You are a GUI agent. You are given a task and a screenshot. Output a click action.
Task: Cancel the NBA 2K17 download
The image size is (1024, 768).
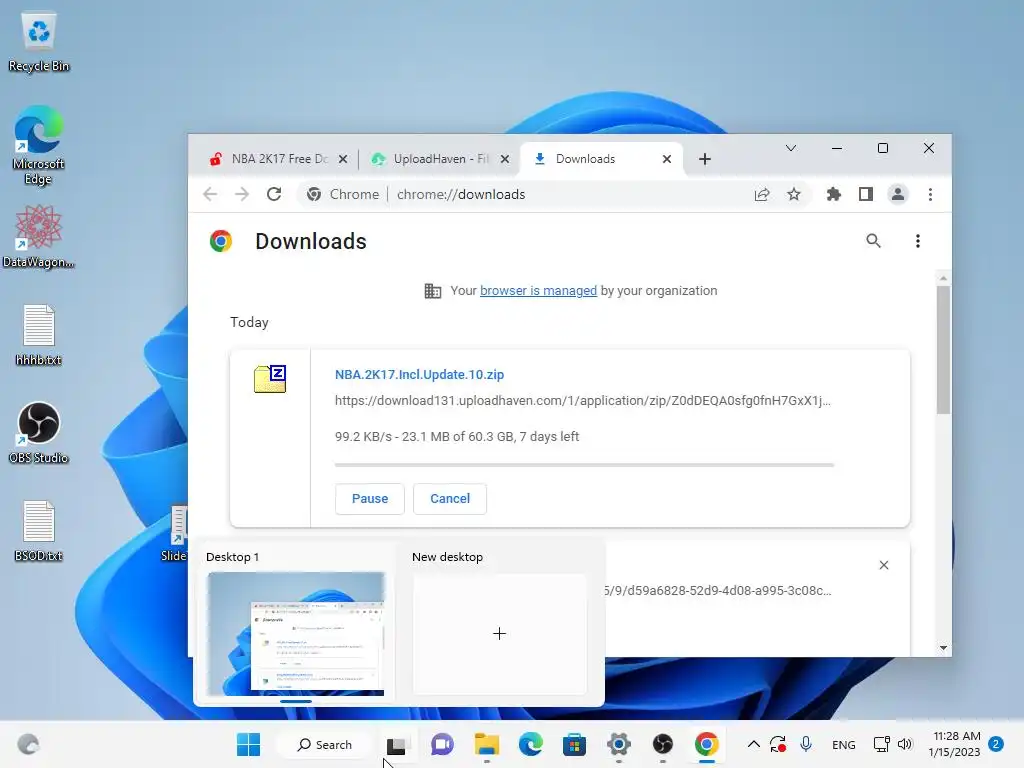click(x=450, y=498)
